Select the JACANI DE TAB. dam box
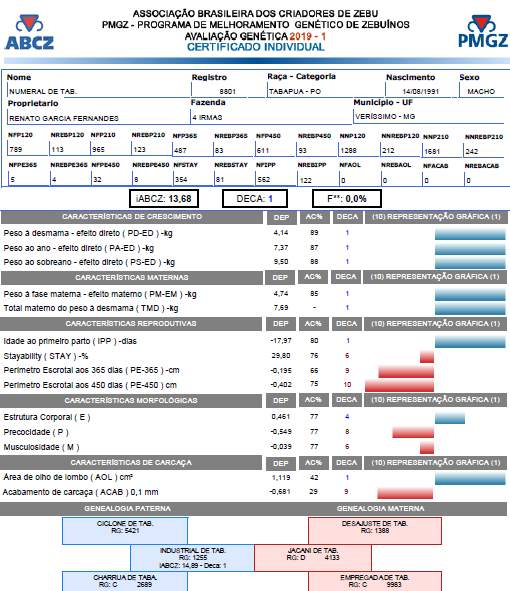Image resolution: width=510 pixels, height=591 pixels. pos(313,557)
